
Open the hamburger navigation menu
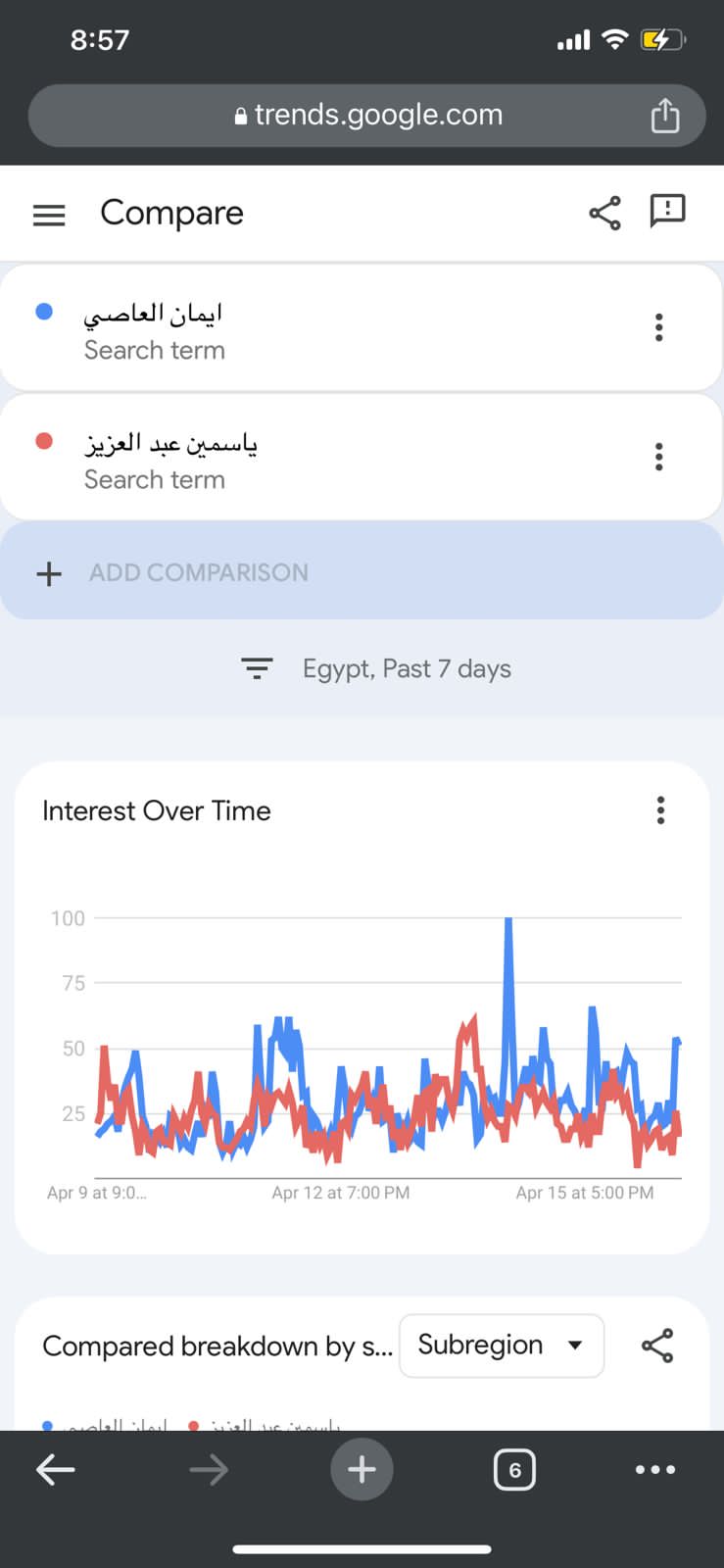(49, 215)
